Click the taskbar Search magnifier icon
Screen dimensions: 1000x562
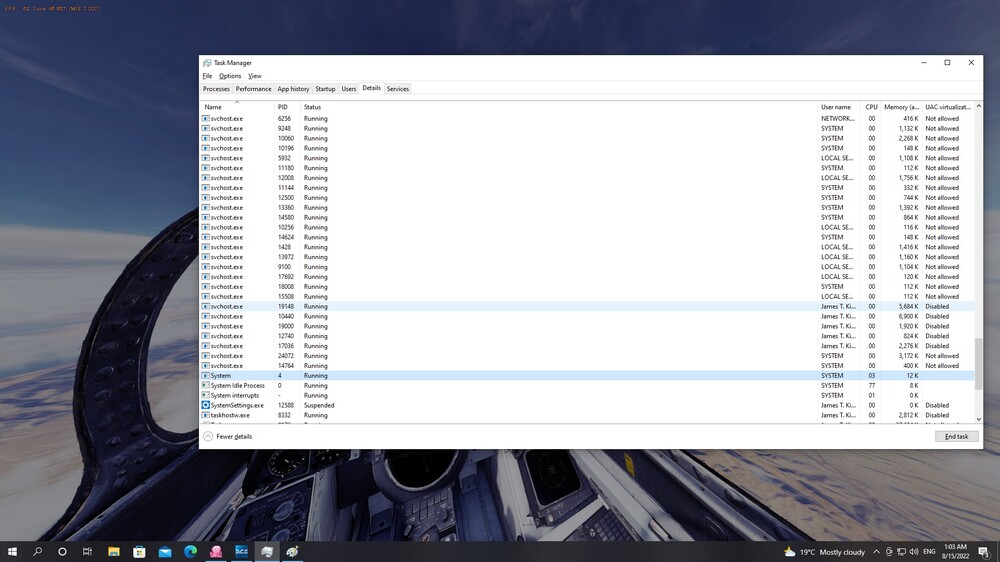[x=37, y=551]
